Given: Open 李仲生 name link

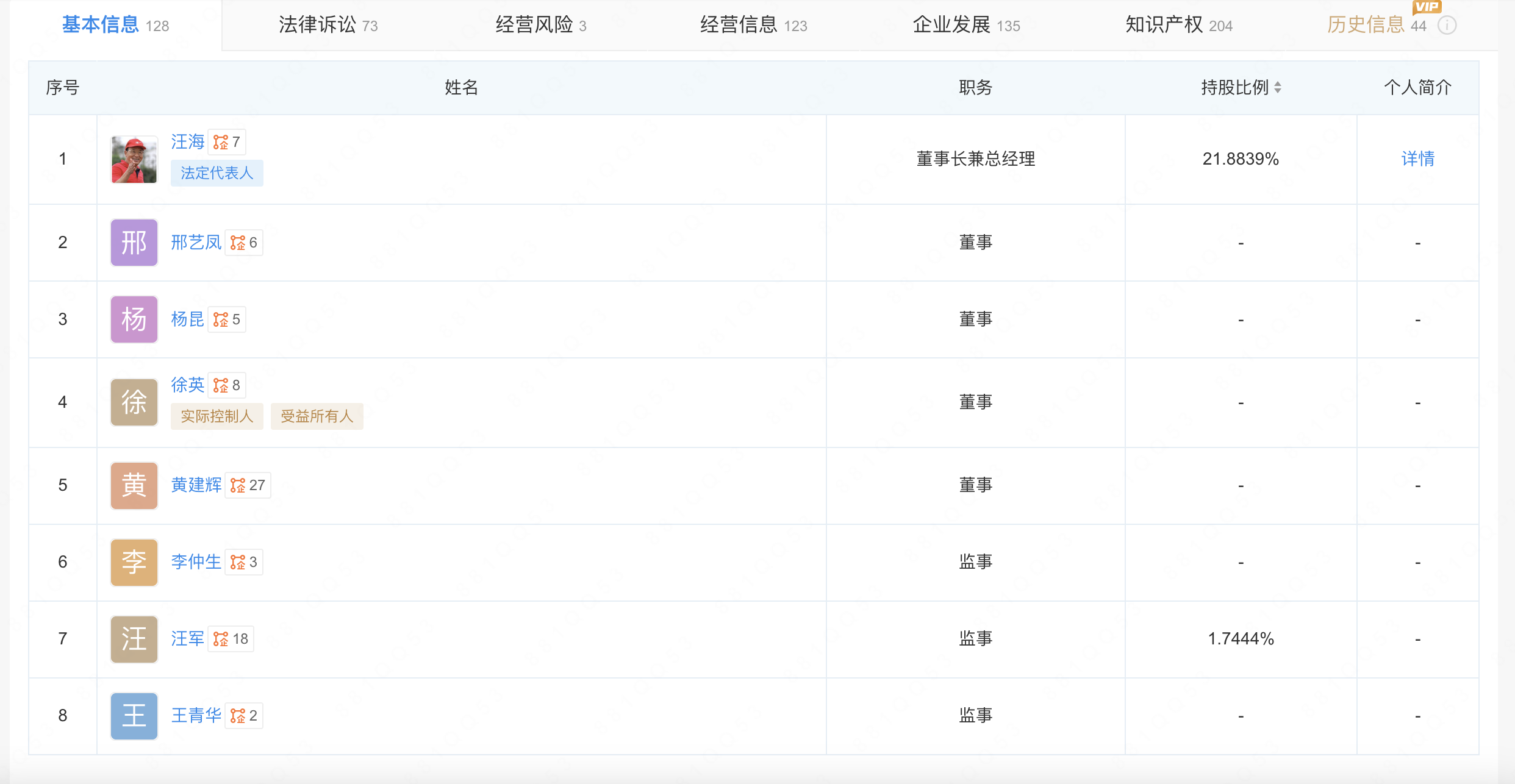Looking at the screenshot, I should coord(196,561).
